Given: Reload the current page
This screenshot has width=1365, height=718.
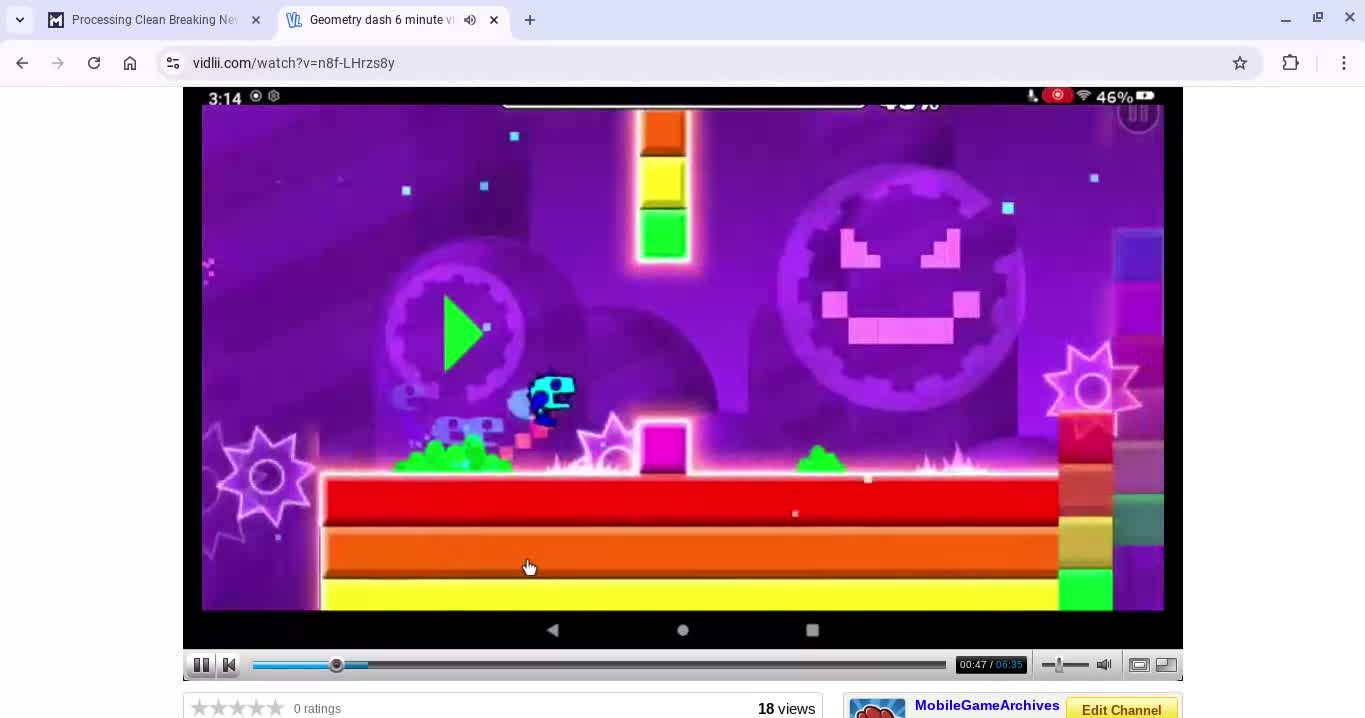Looking at the screenshot, I should point(94,63).
